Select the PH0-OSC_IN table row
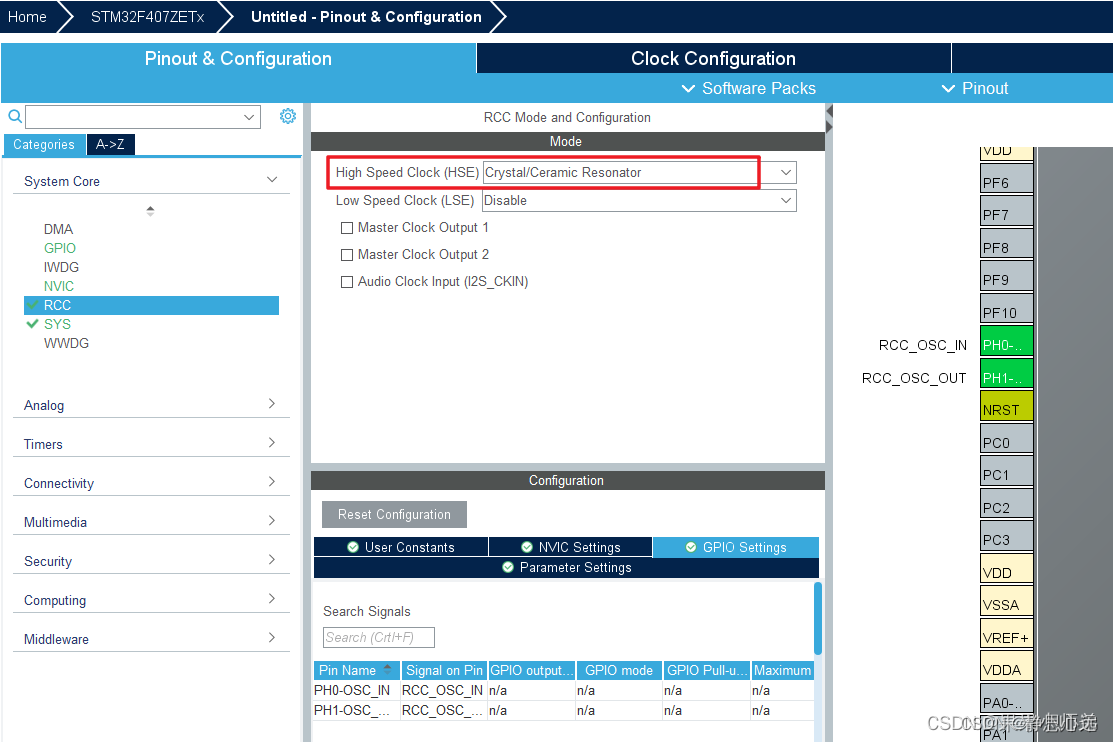 tap(564, 690)
